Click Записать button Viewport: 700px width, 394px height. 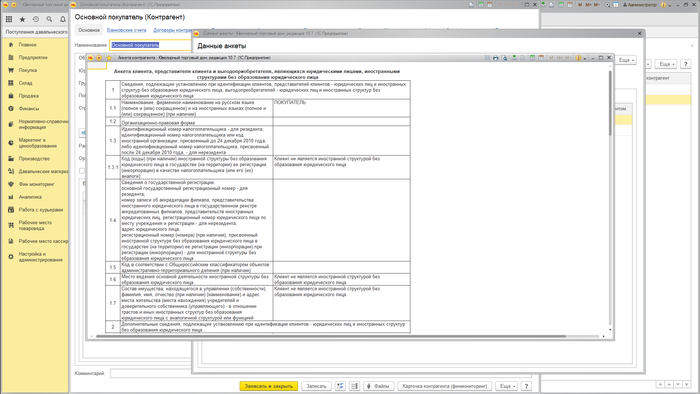316,386
